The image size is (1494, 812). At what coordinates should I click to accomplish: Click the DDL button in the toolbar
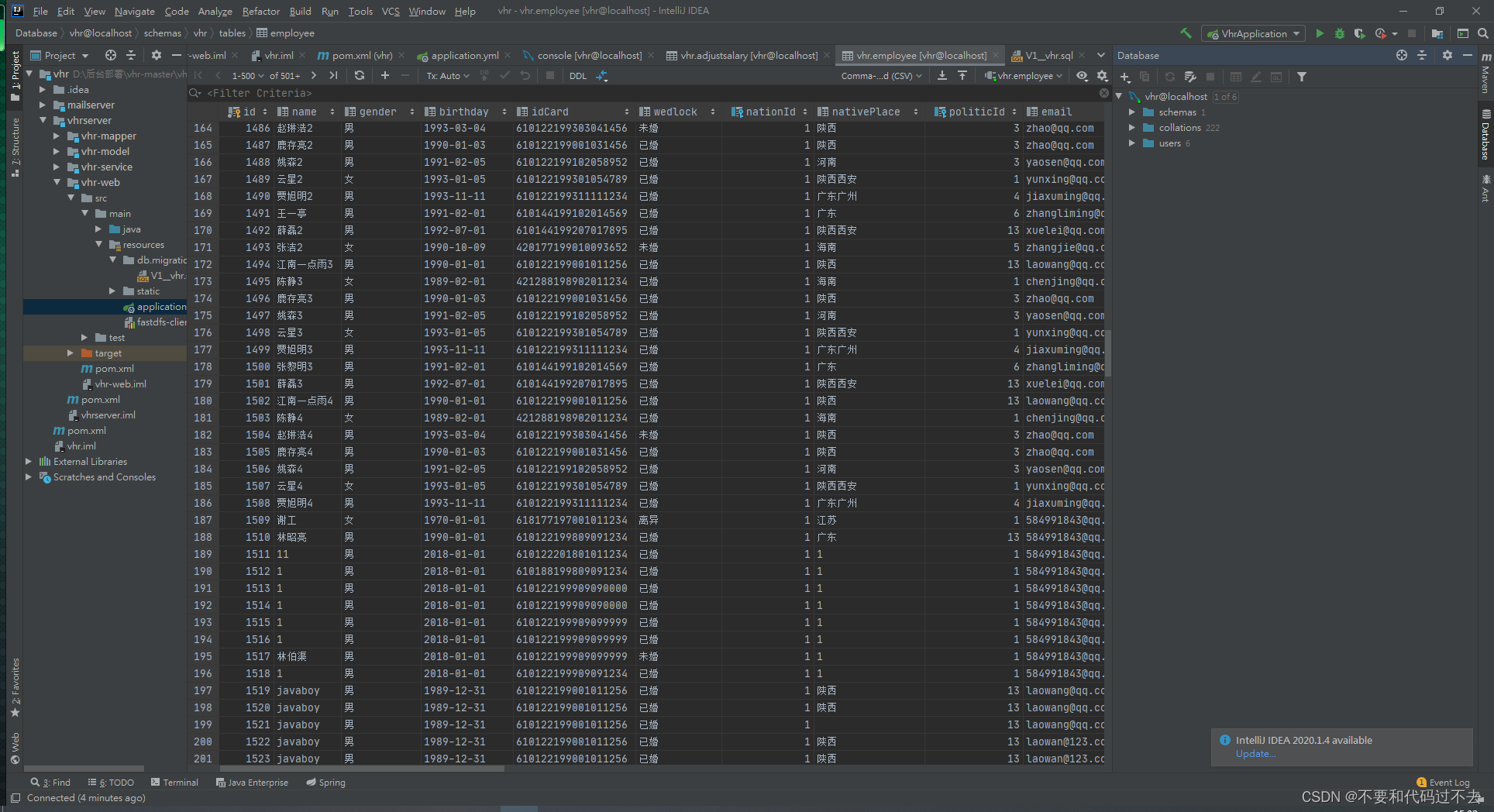click(577, 75)
